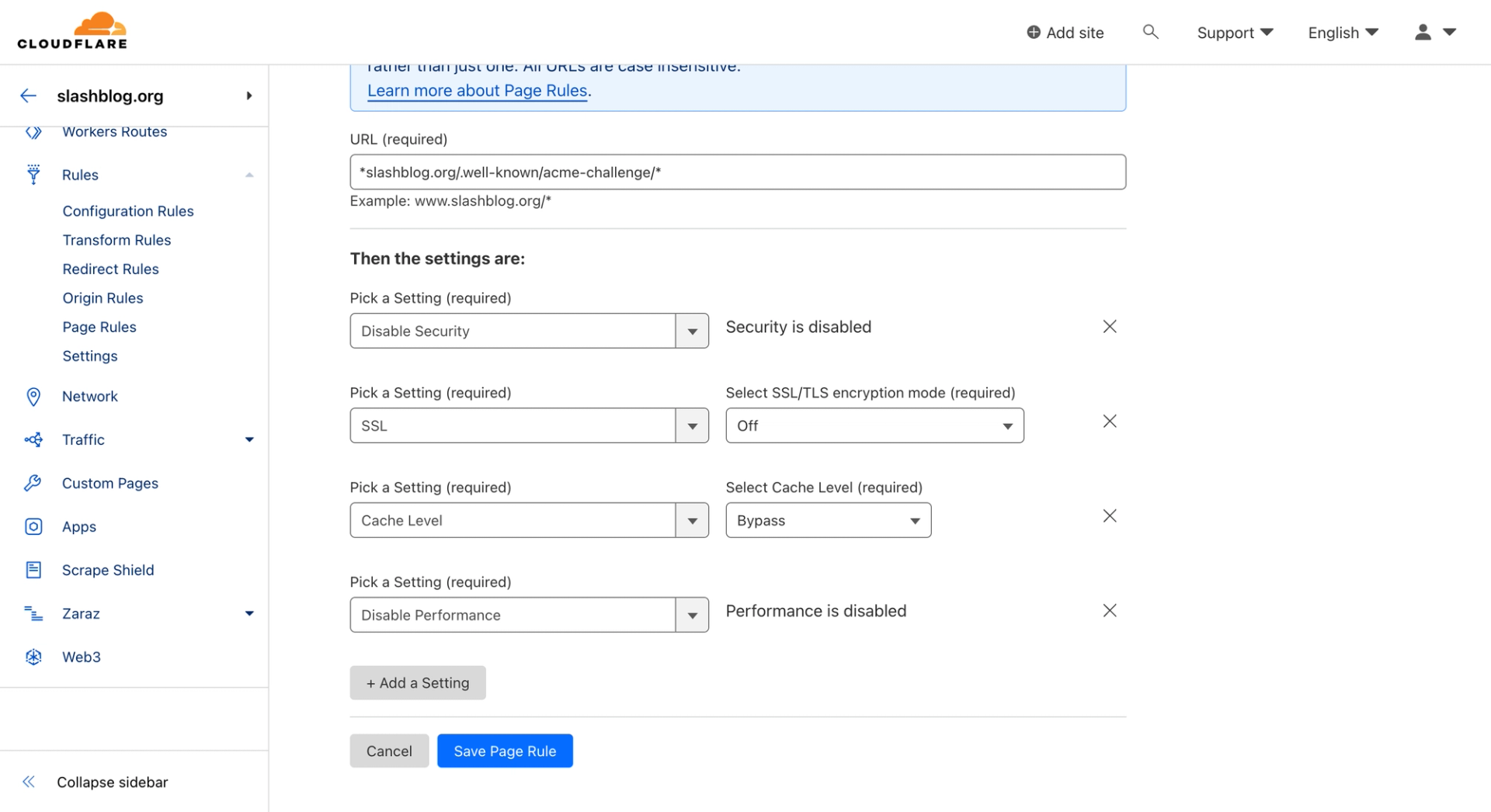Click the Save Page Rule button

click(x=505, y=751)
